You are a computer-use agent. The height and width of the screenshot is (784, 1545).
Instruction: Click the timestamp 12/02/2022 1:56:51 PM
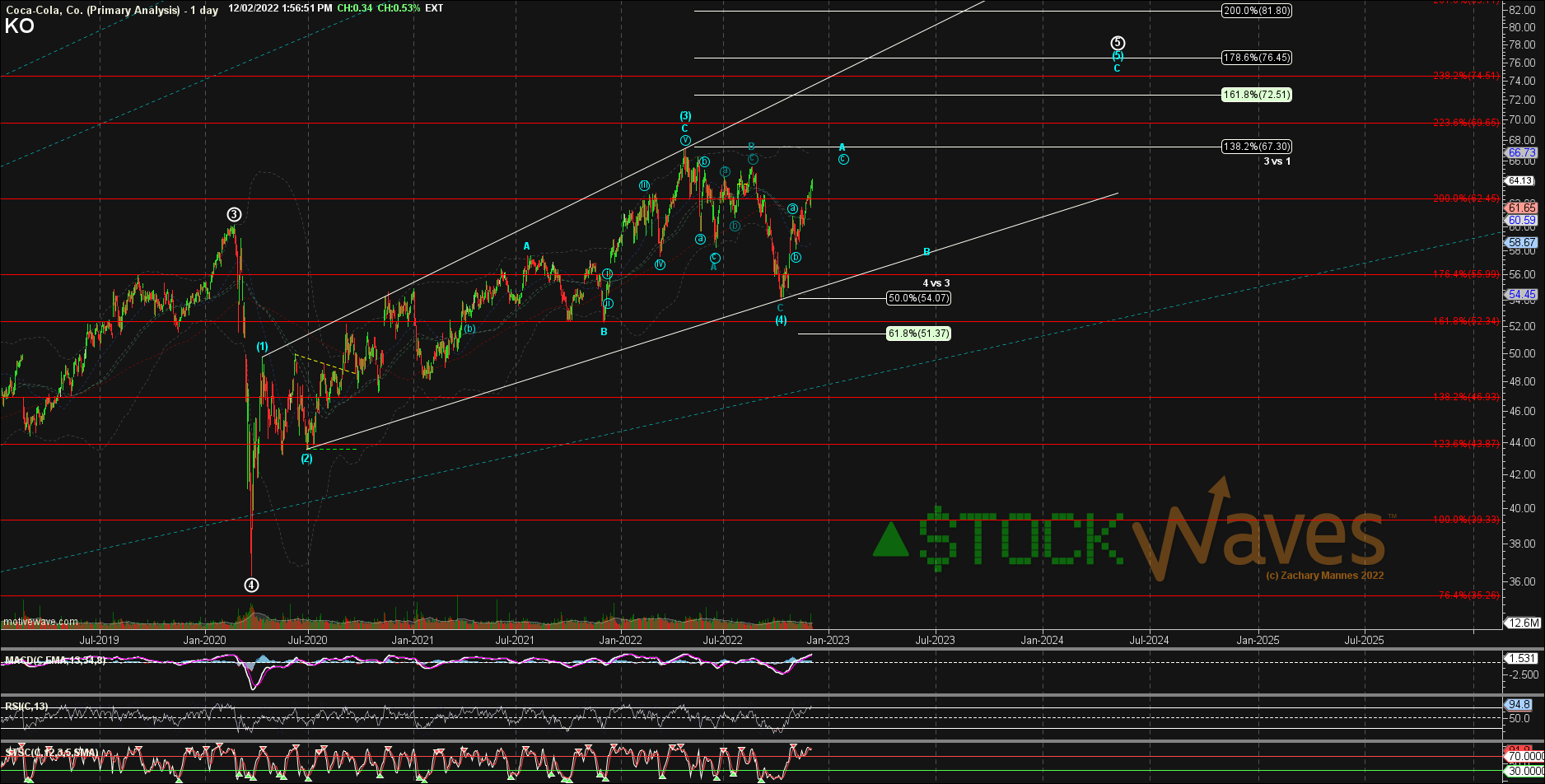[281, 8]
